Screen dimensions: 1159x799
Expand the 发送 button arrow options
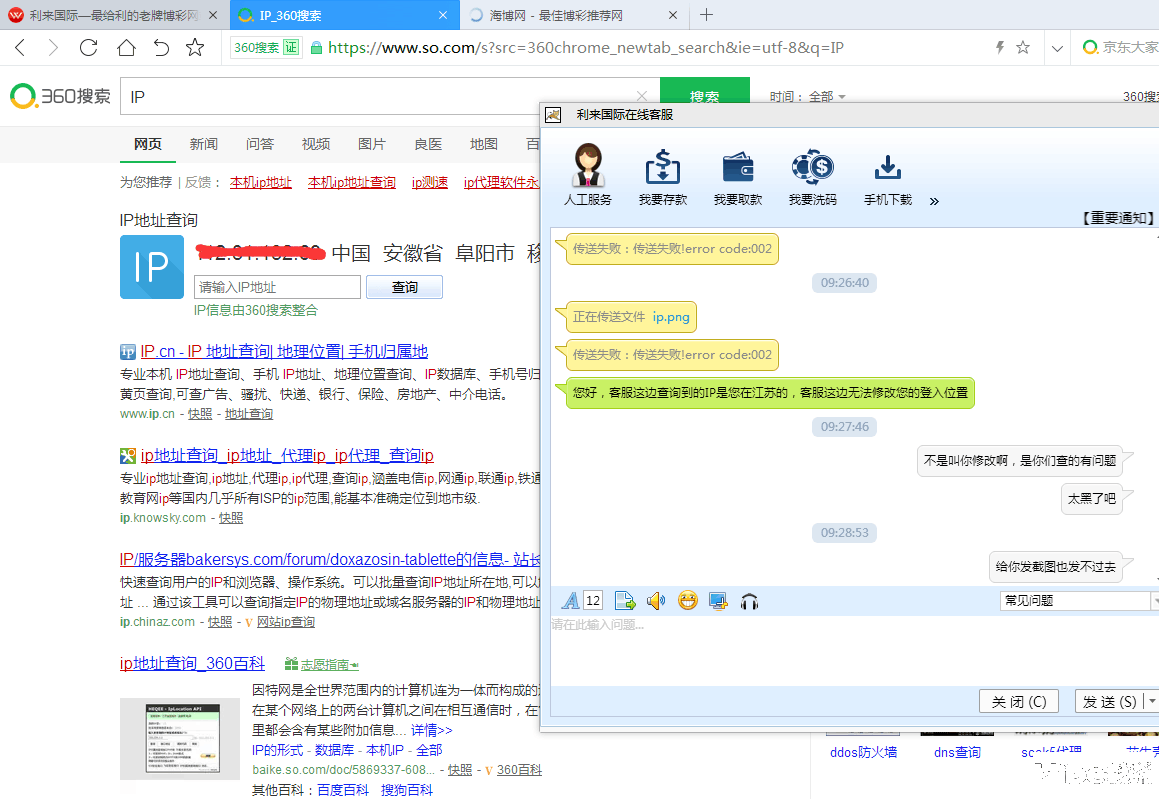tap(1154, 701)
